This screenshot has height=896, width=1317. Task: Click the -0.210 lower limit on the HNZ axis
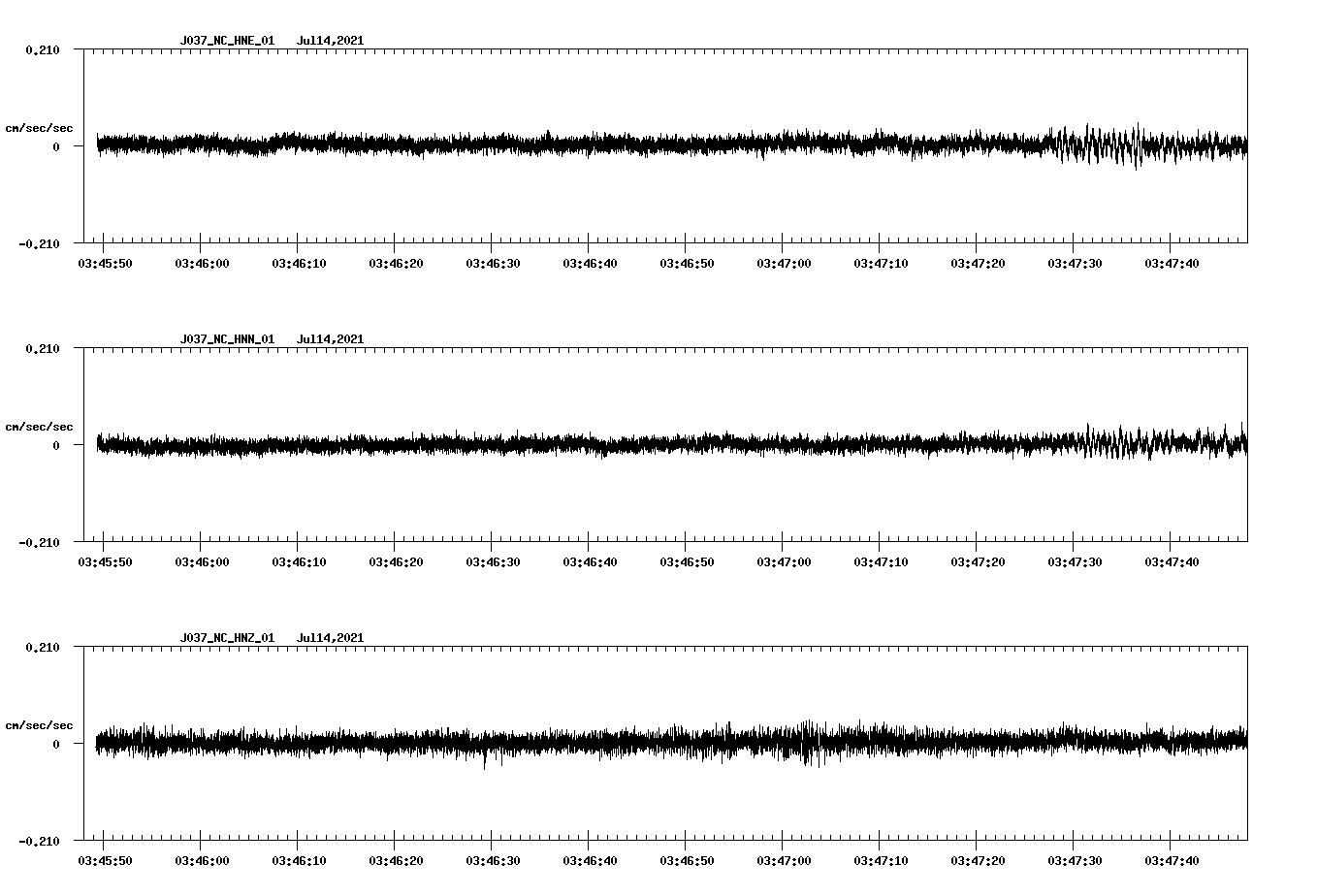[x=39, y=841]
